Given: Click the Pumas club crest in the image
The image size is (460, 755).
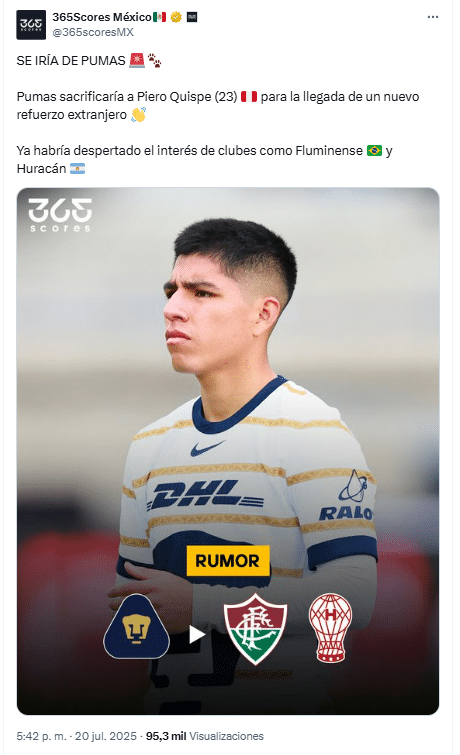Looking at the screenshot, I should point(136,626).
